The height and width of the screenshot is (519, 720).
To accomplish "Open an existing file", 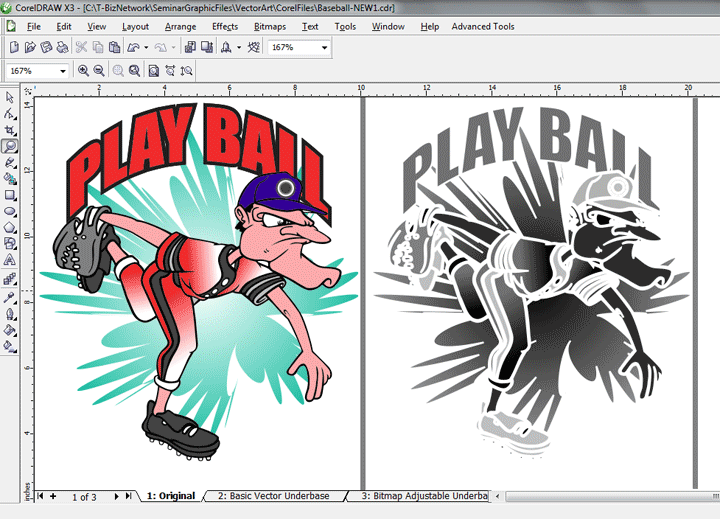I will tap(30, 47).
